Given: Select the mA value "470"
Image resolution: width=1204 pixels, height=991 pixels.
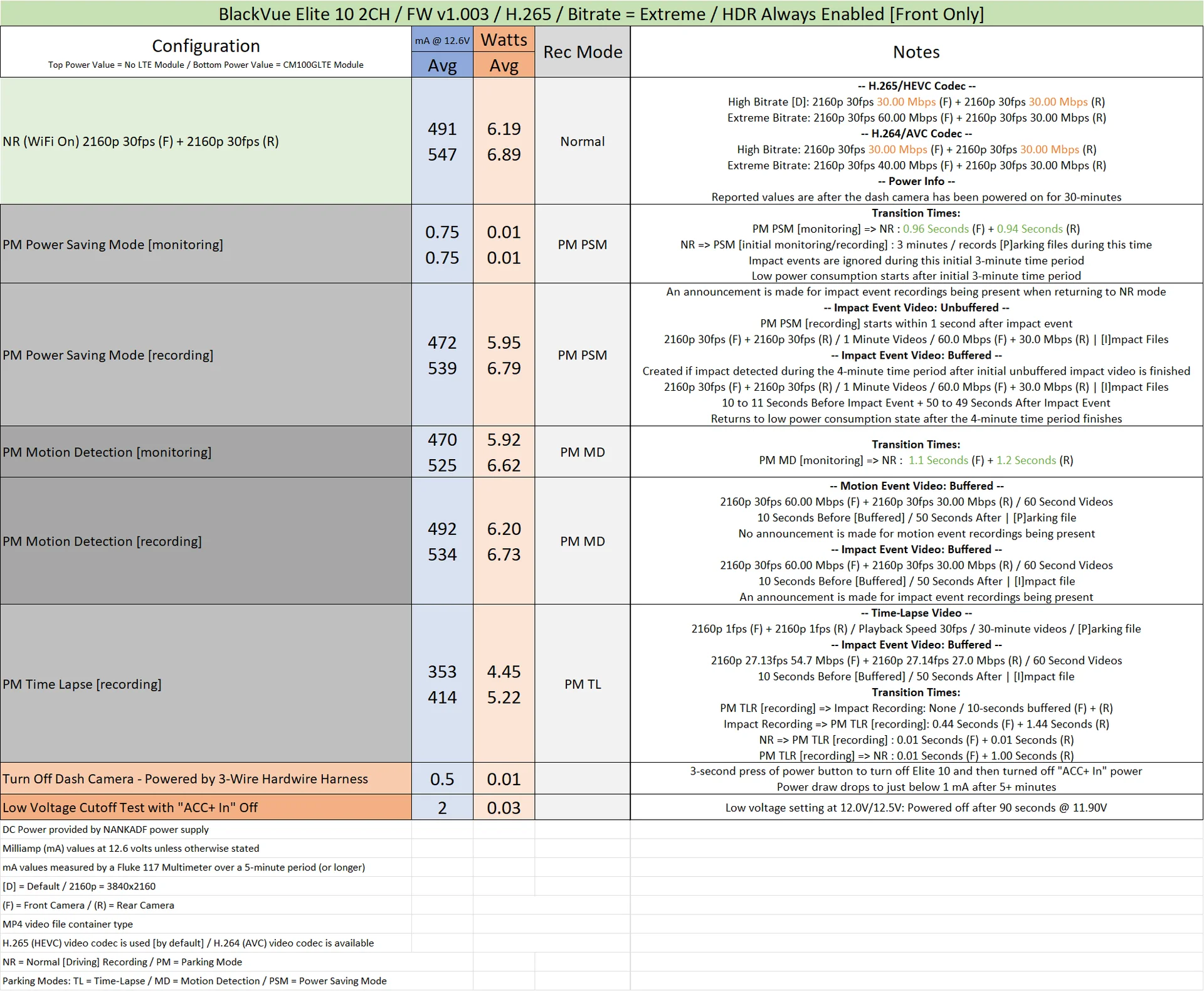Looking at the screenshot, I should pos(442,440).
